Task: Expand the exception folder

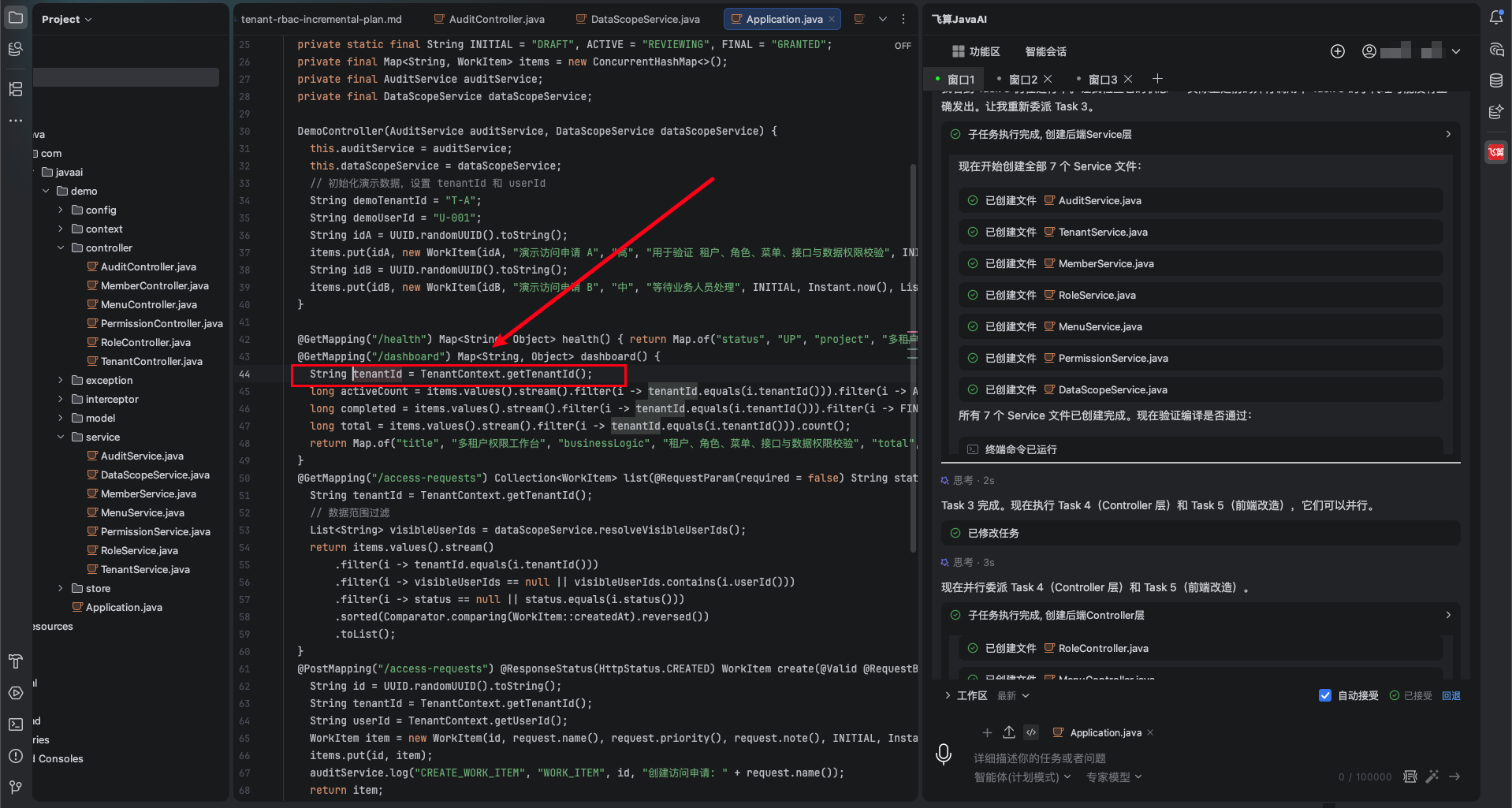Action: tap(61, 380)
